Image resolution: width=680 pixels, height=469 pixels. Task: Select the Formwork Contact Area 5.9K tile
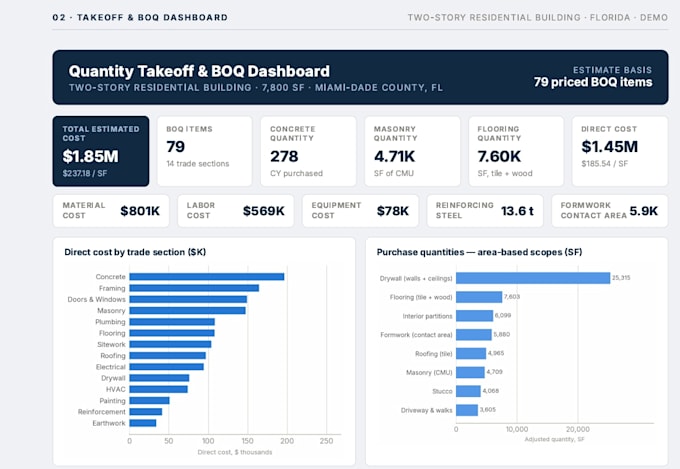pyautogui.click(x=610, y=211)
